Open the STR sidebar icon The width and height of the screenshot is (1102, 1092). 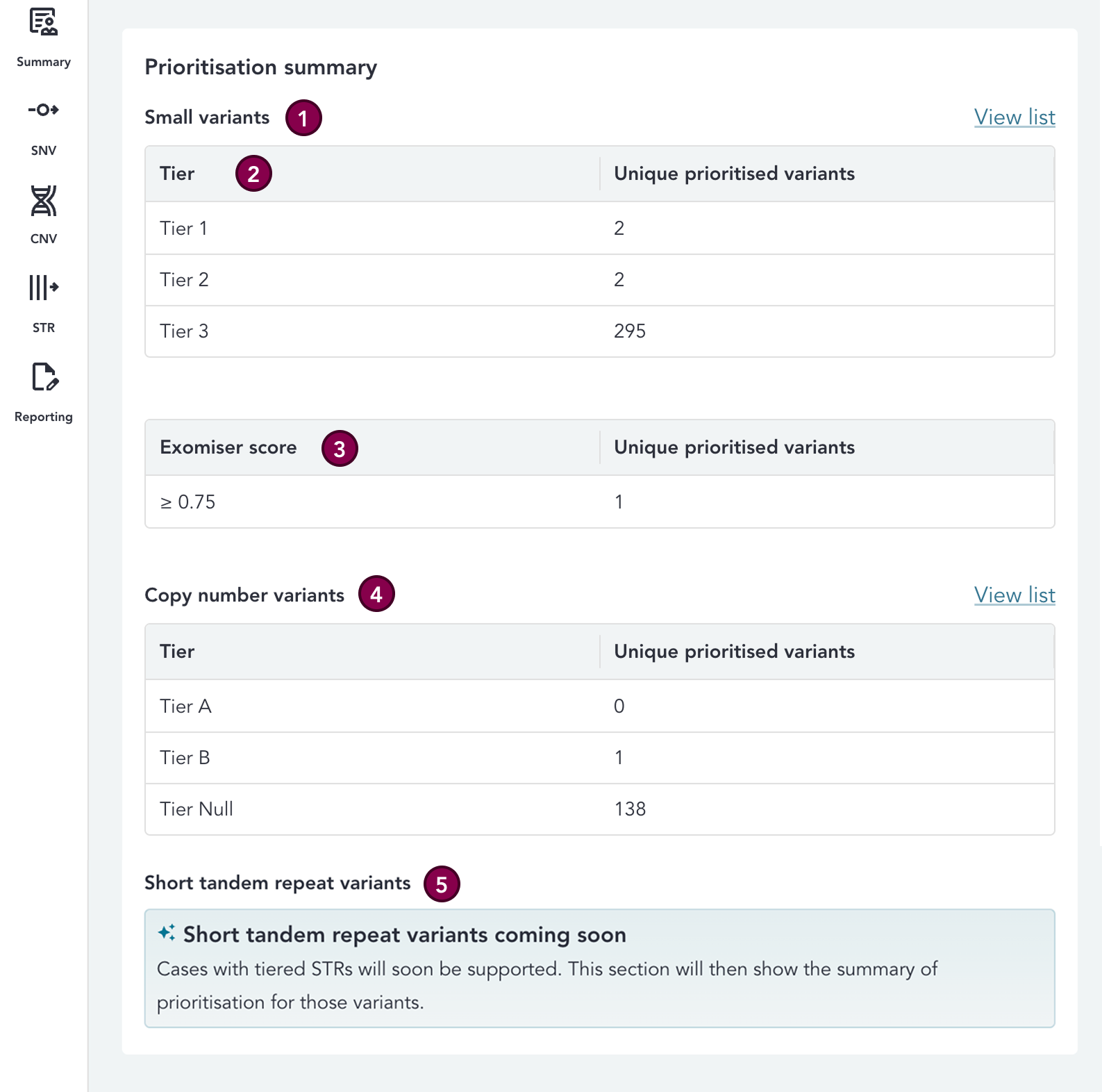click(43, 288)
